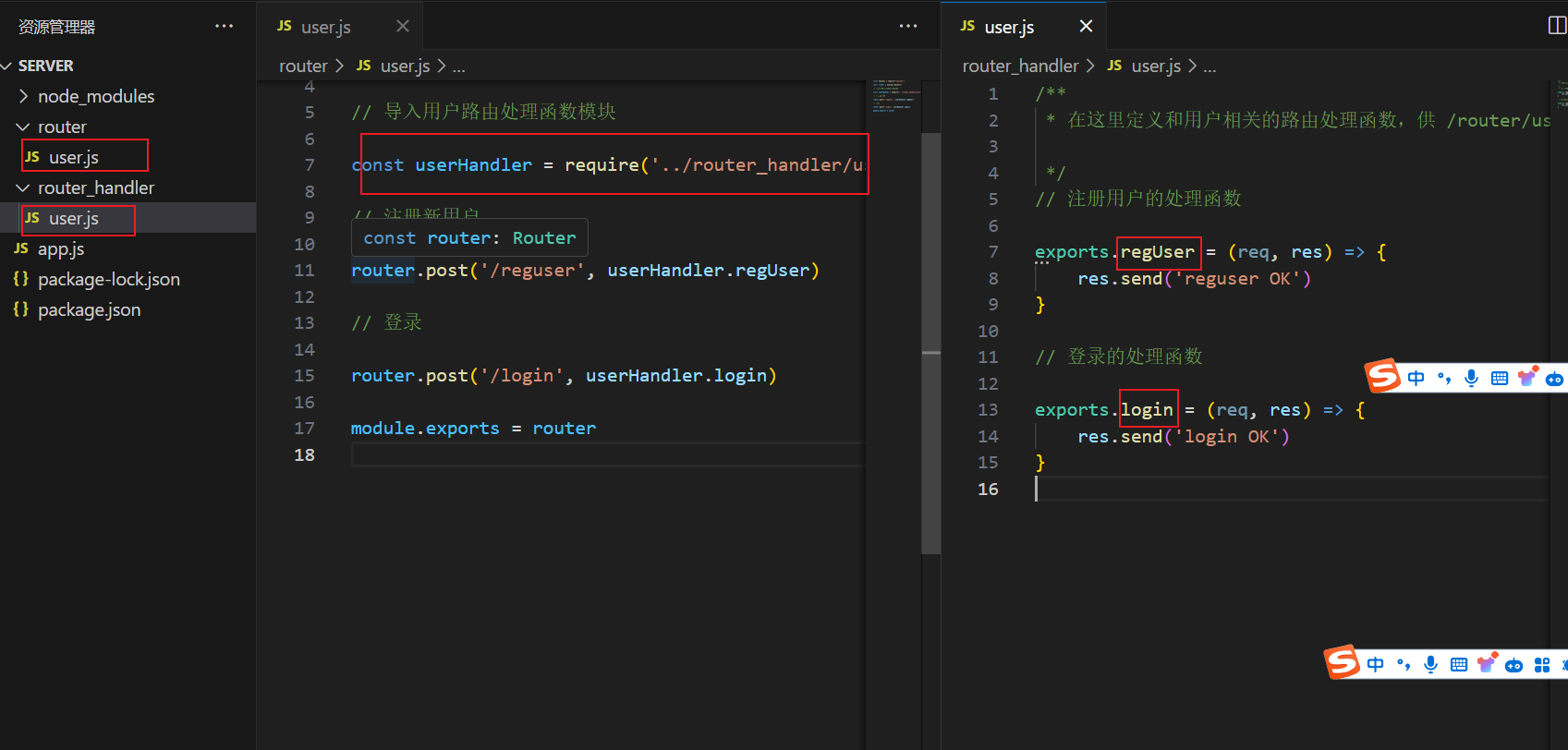This screenshot has width=1568, height=750.
Task: Click 'require' in the left editor line 7
Action: (602, 164)
